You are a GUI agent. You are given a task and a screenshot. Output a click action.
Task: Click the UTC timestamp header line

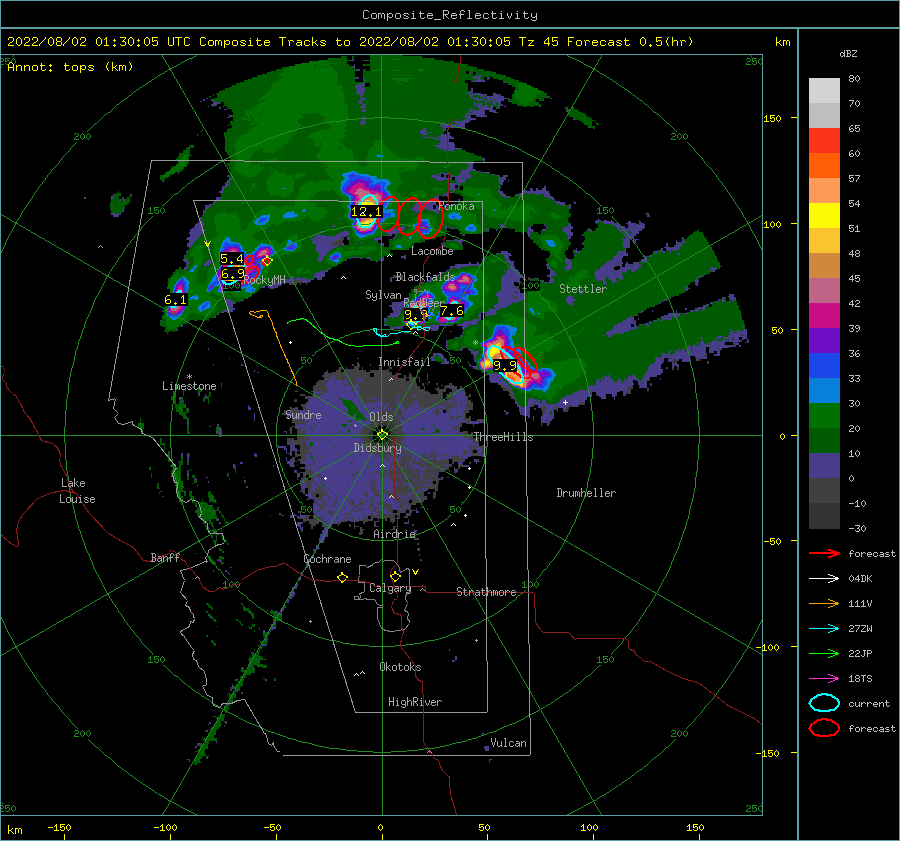coord(350,42)
